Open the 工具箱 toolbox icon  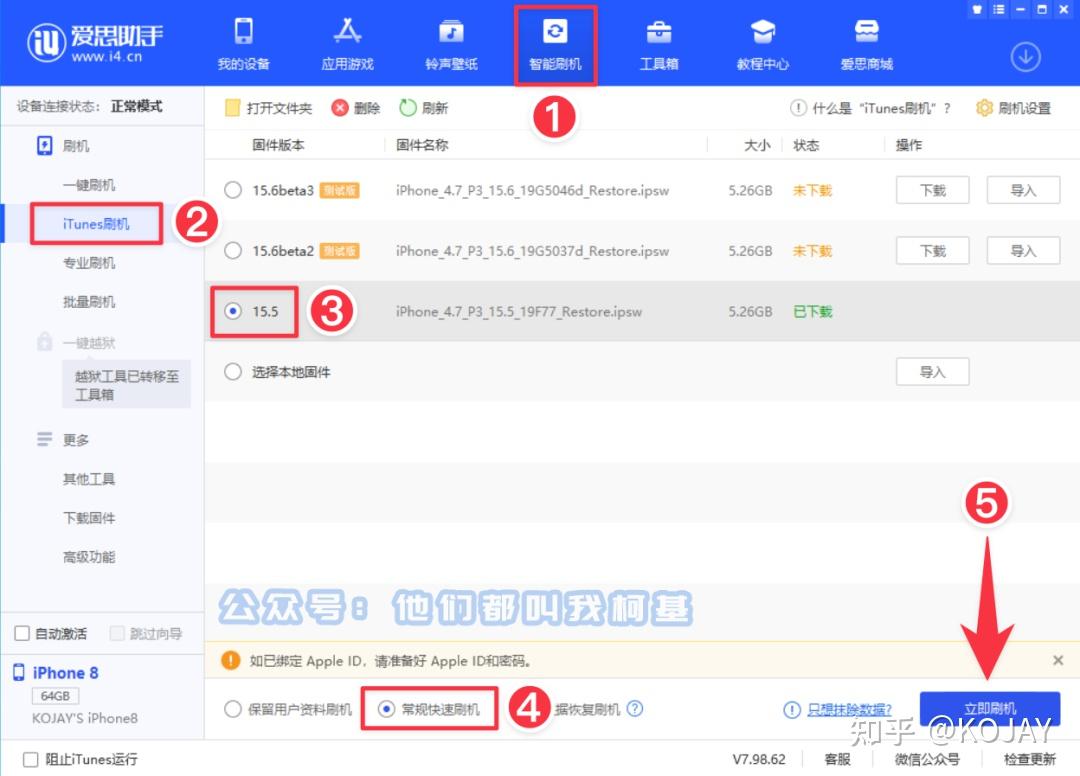tap(659, 32)
